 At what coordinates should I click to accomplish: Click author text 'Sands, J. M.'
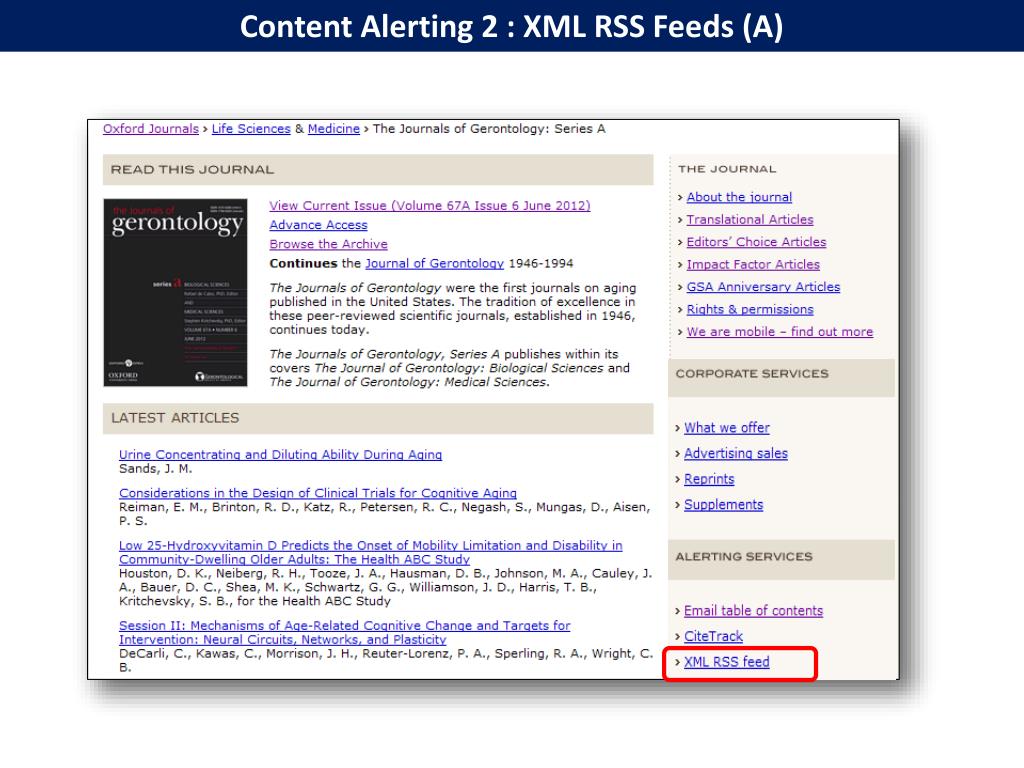click(155, 469)
